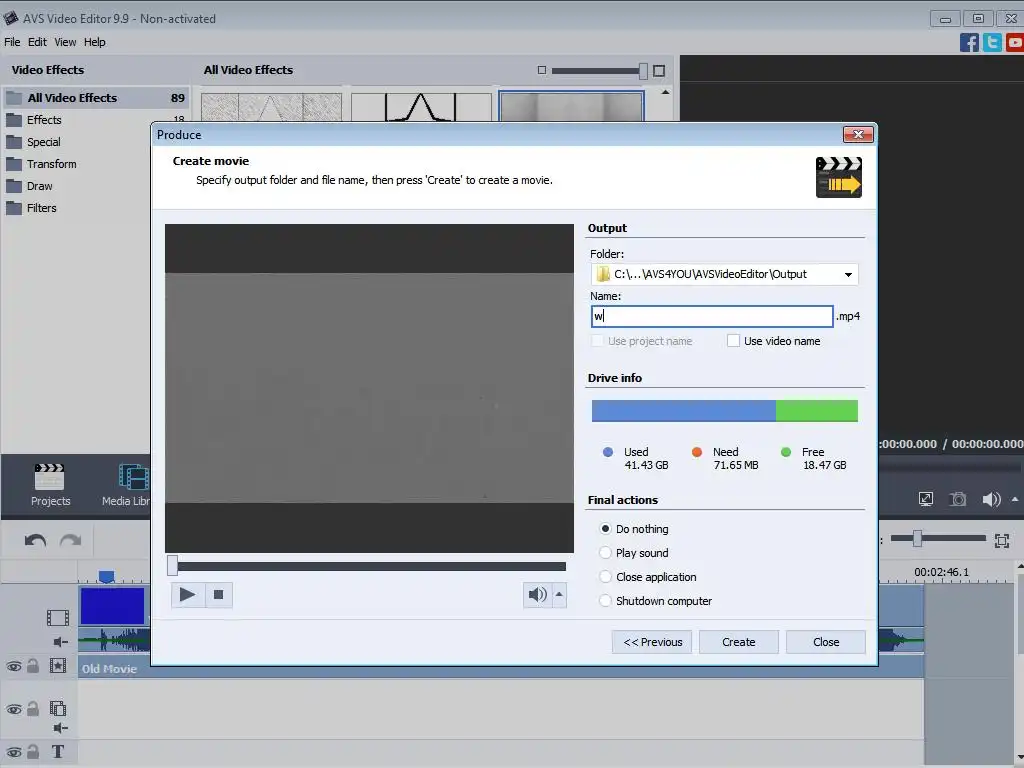Click main window preview speaker icon

point(991,500)
